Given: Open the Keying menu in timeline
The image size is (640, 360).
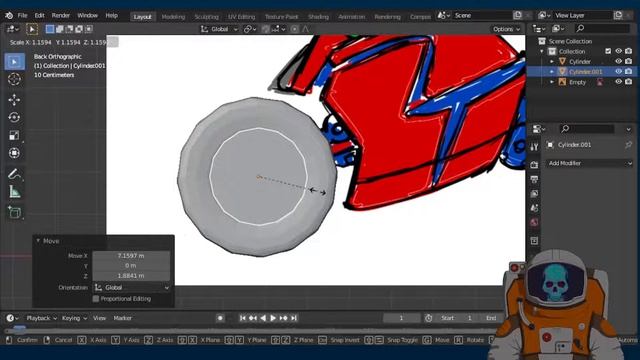Looking at the screenshot, I should click(74, 318).
